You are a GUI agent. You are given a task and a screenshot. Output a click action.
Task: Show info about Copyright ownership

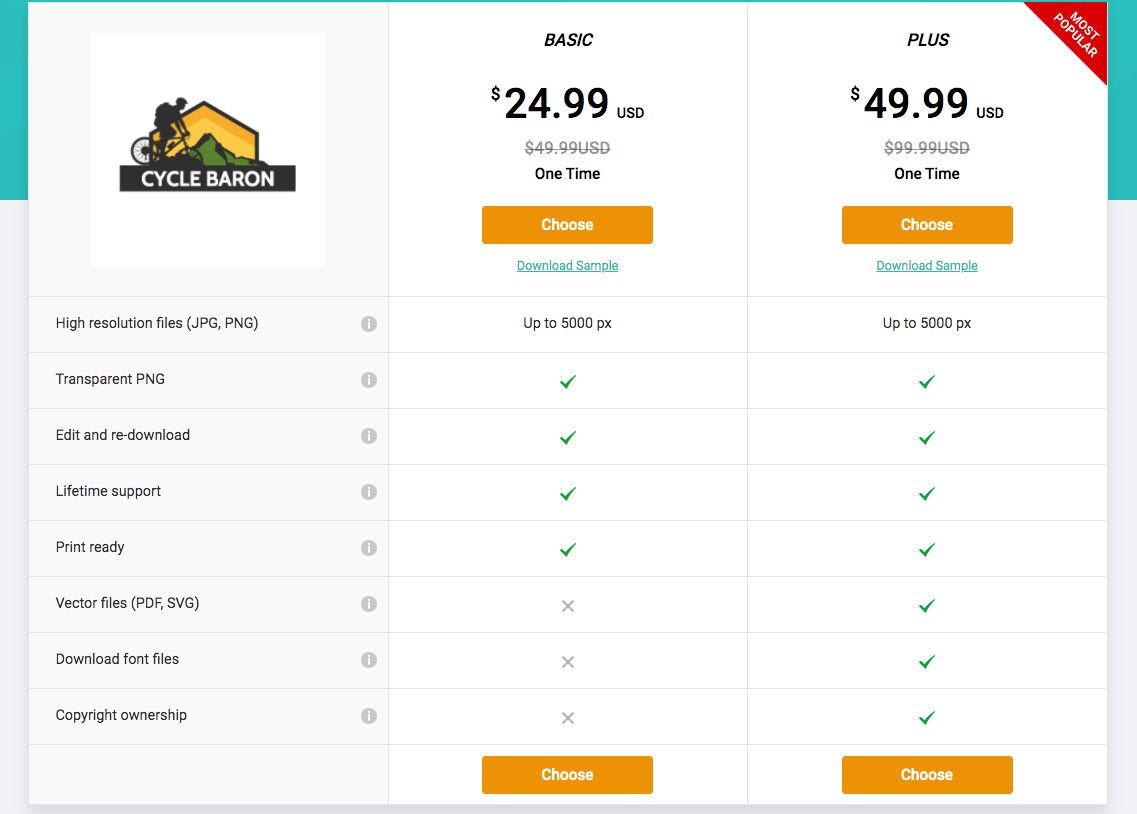point(369,716)
